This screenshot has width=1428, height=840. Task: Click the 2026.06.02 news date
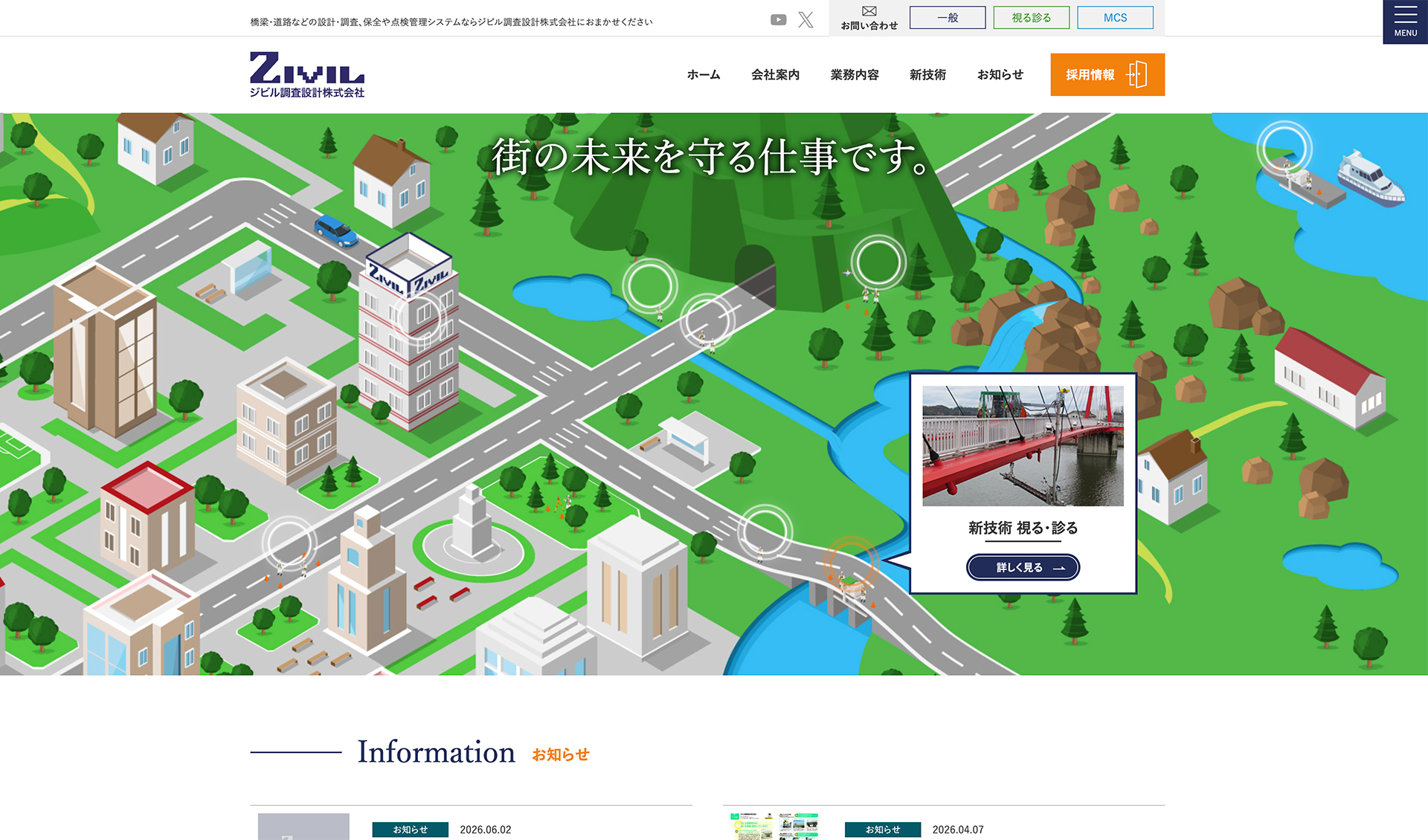click(x=486, y=830)
